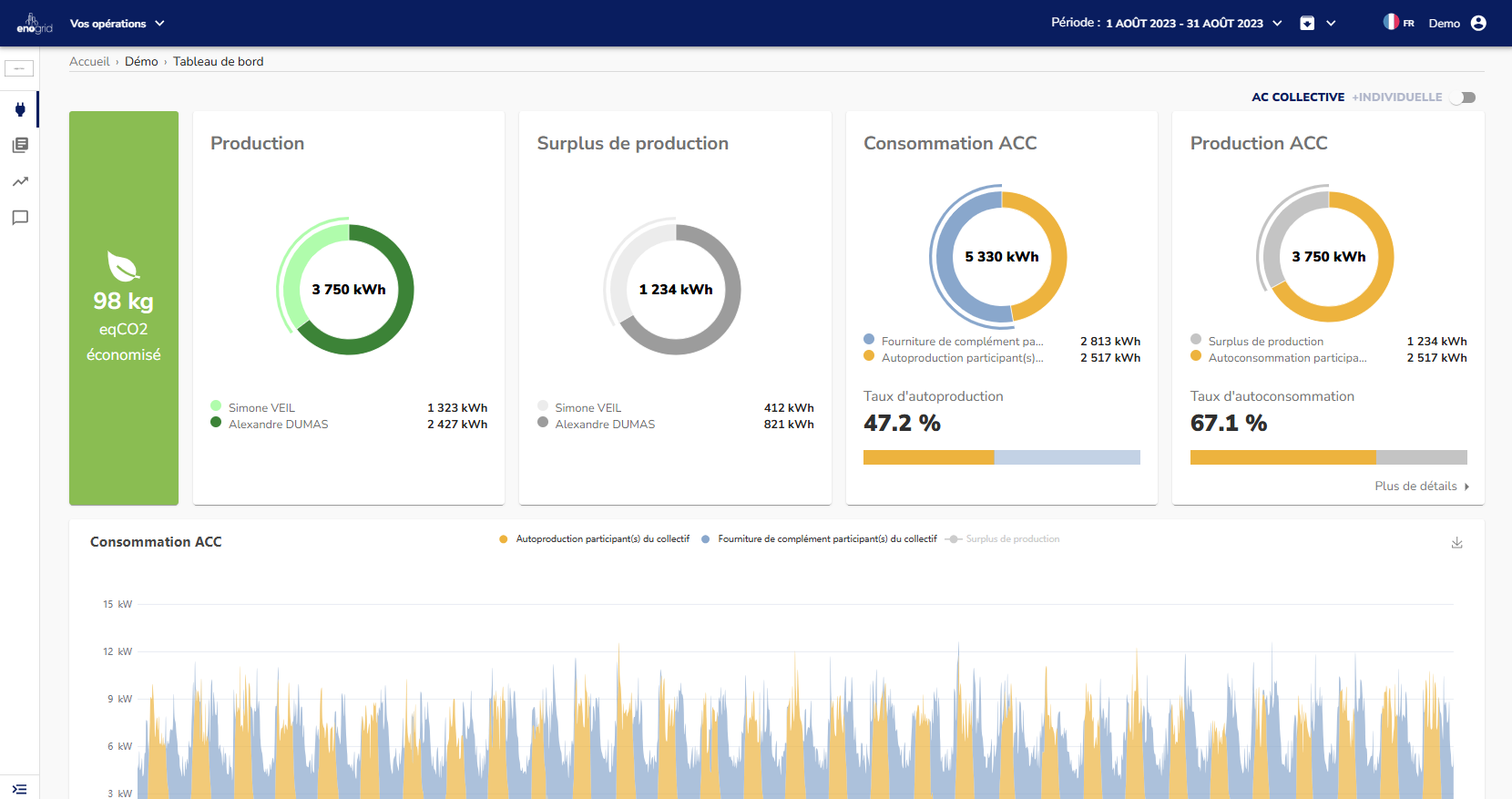1512x799 pixels.
Task: Expand the chevron next to calendar icon
Action: pyautogui.click(x=1331, y=24)
